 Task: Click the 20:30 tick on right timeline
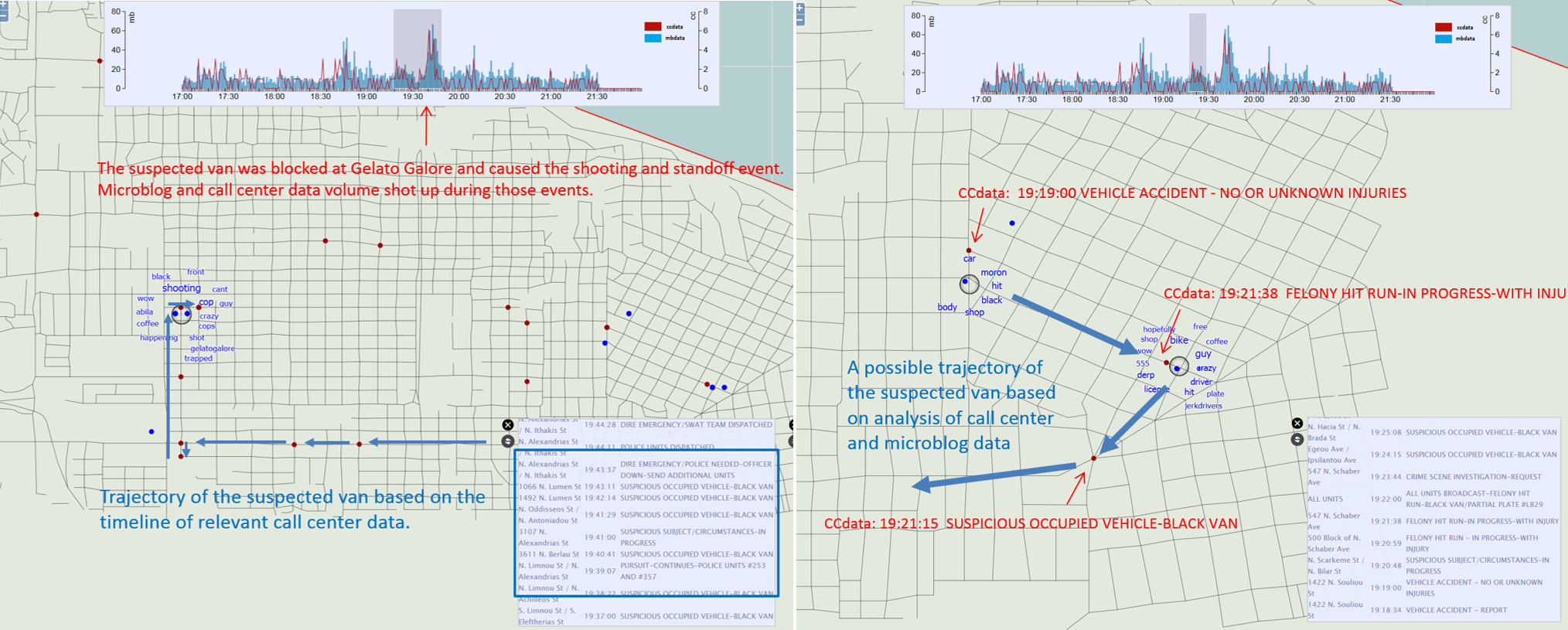pyautogui.click(x=1299, y=100)
